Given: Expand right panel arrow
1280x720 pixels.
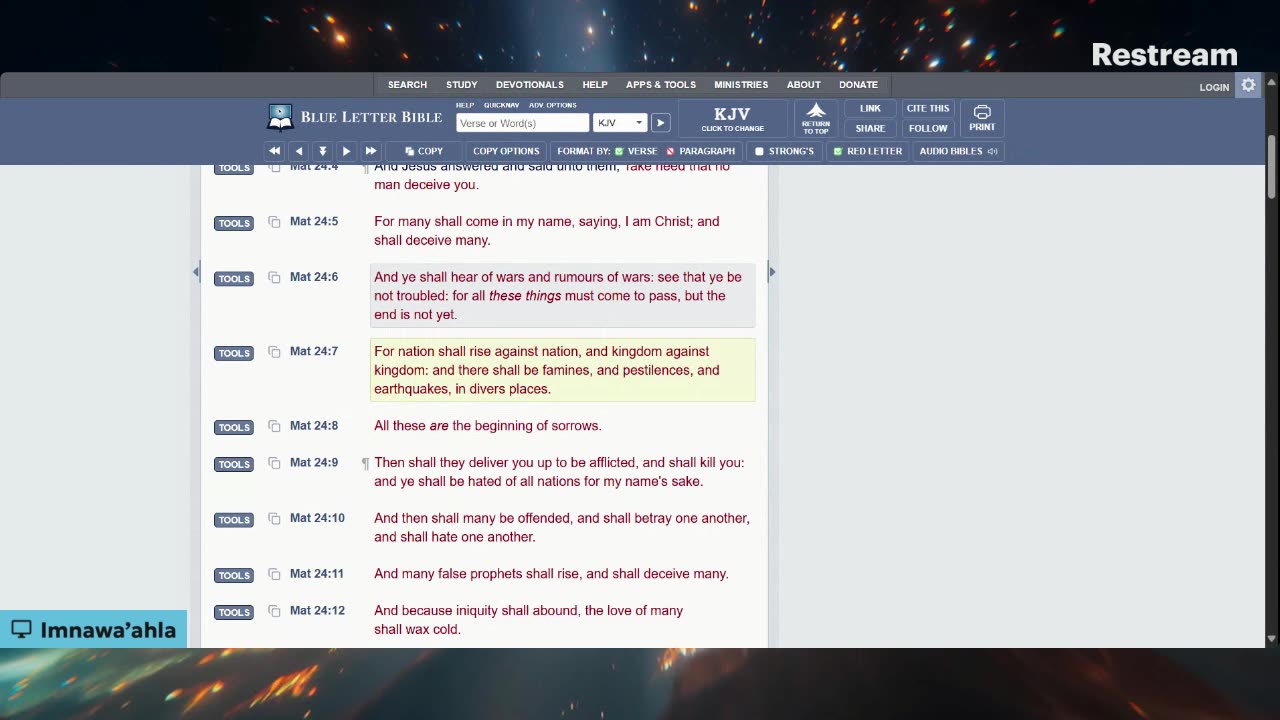Looking at the screenshot, I should [x=772, y=272].
